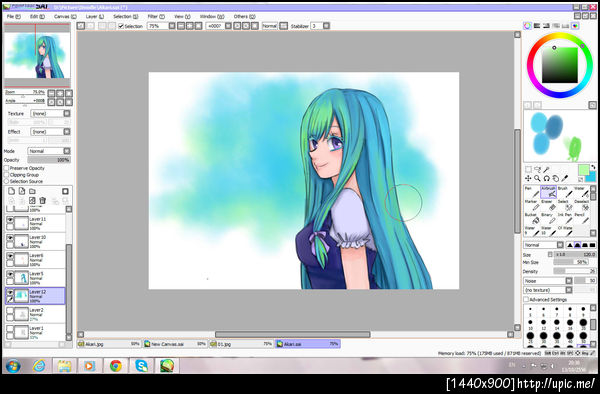Switch to the New Canvas.sai tab

(x=175, y=344)
